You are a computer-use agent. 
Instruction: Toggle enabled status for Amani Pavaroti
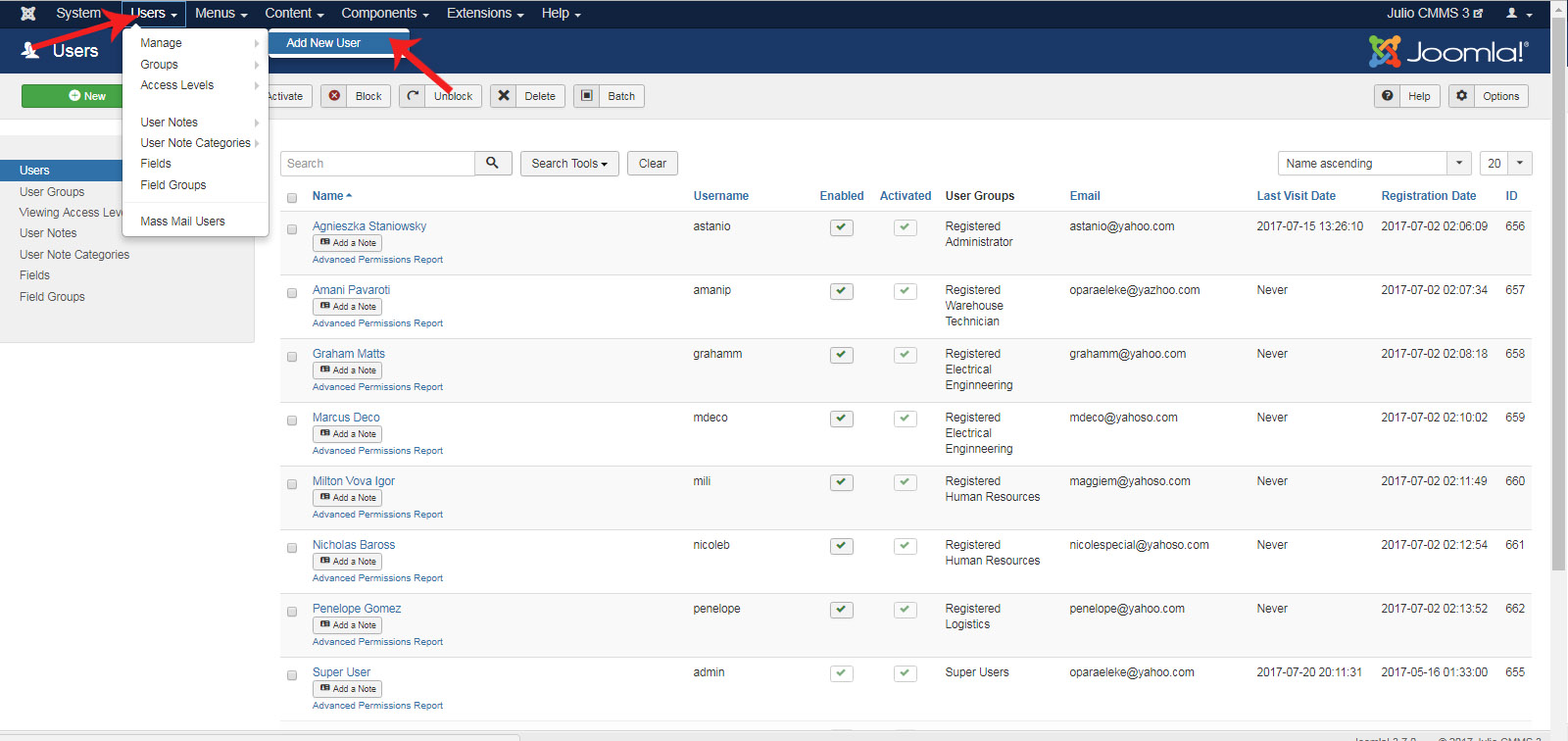[842, 291]
